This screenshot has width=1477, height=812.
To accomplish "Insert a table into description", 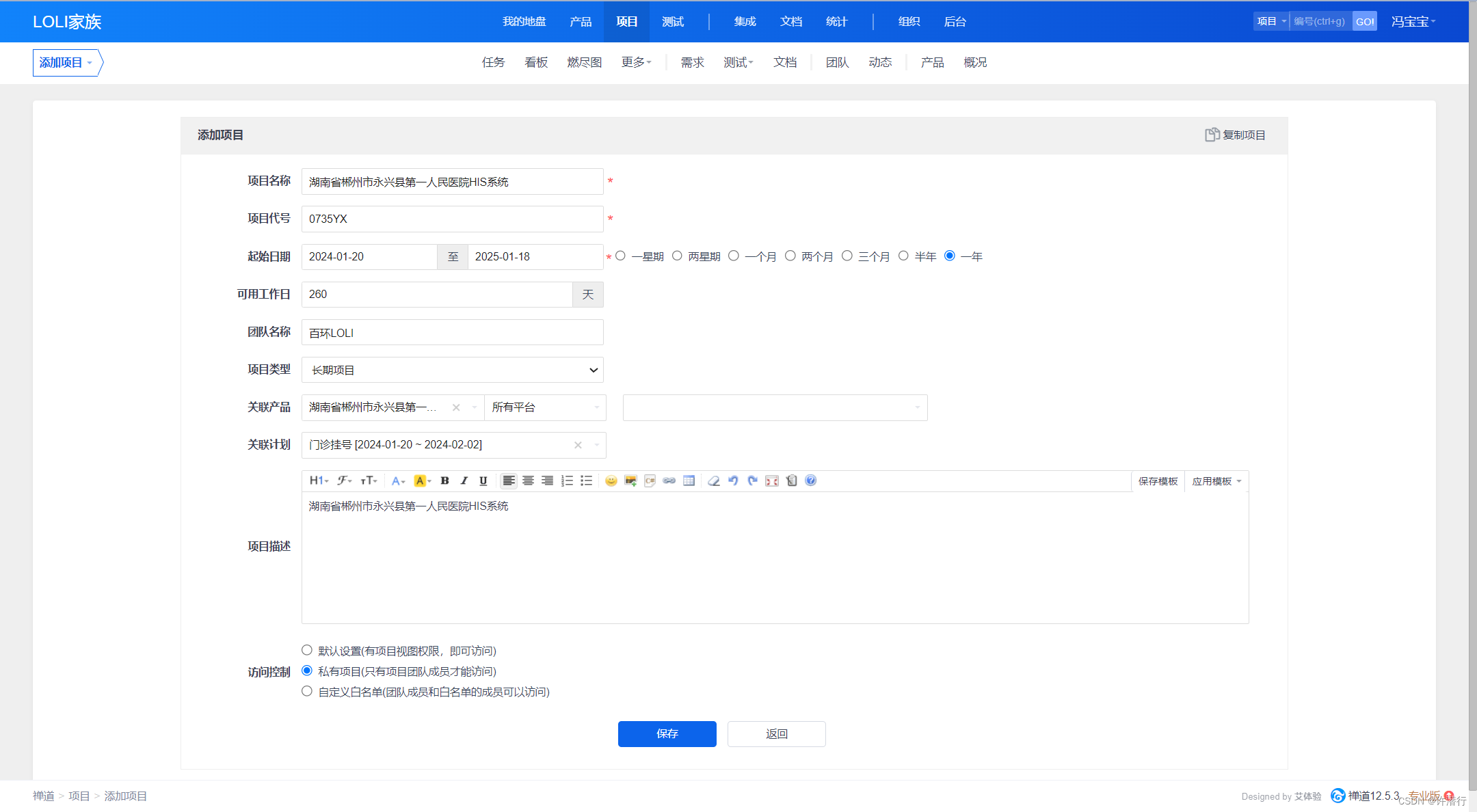I will 689,481.
